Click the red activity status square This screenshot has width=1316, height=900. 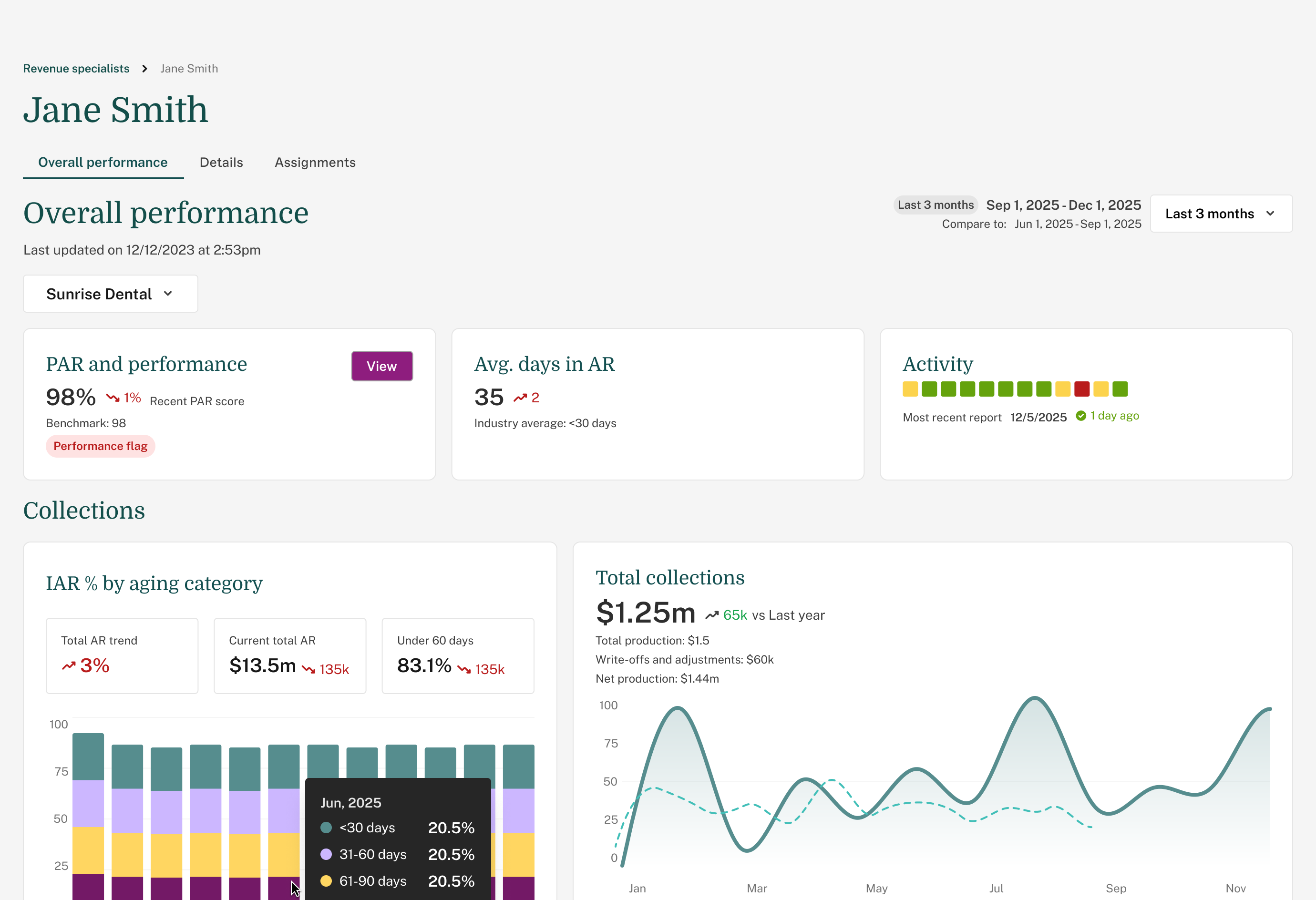pos(1081,389)
